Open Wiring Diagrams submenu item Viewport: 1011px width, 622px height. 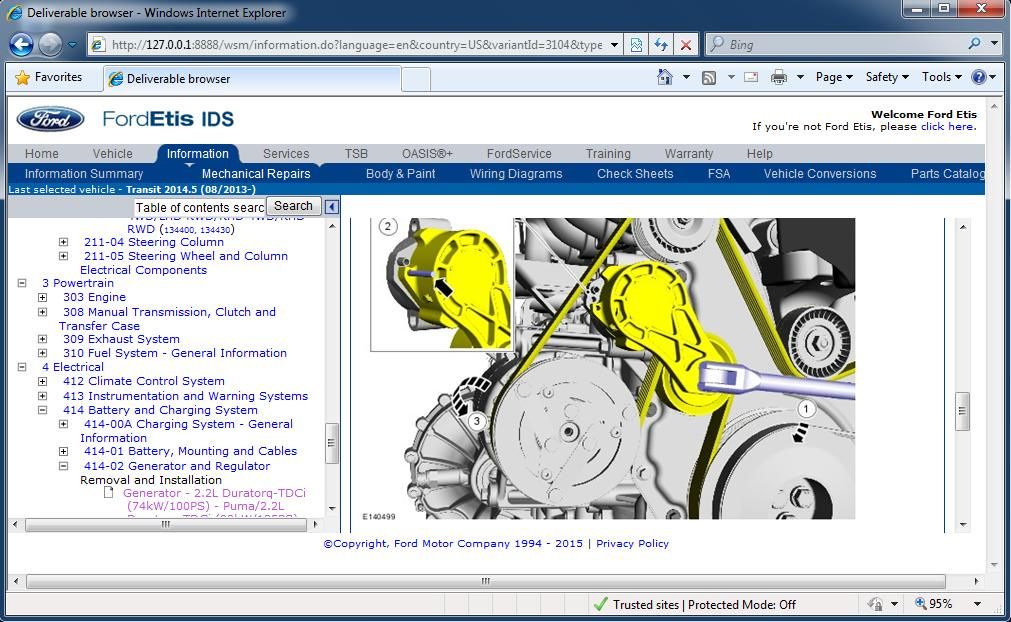516,173
